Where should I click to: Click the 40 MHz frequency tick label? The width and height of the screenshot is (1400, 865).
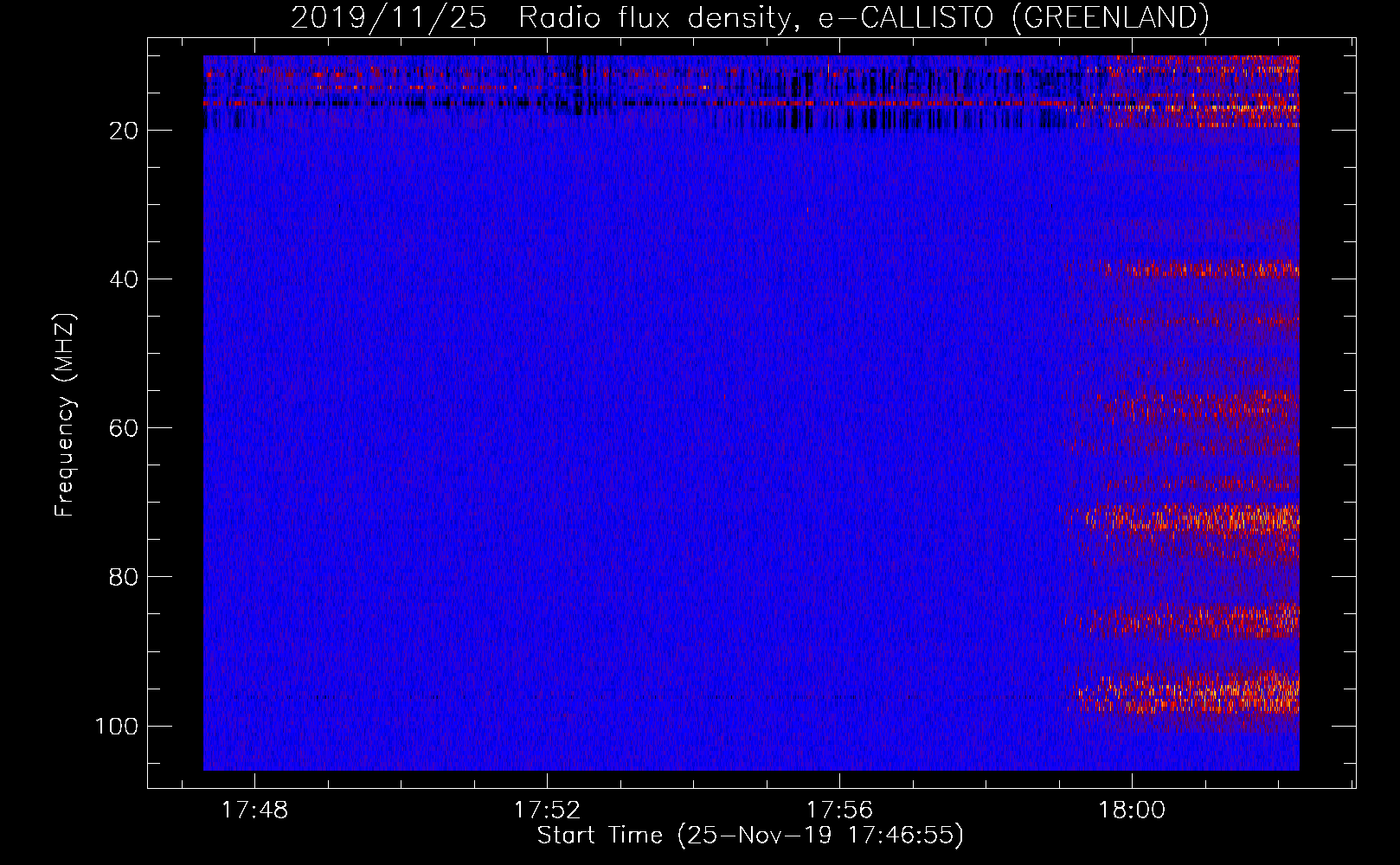tap(124, 279)
